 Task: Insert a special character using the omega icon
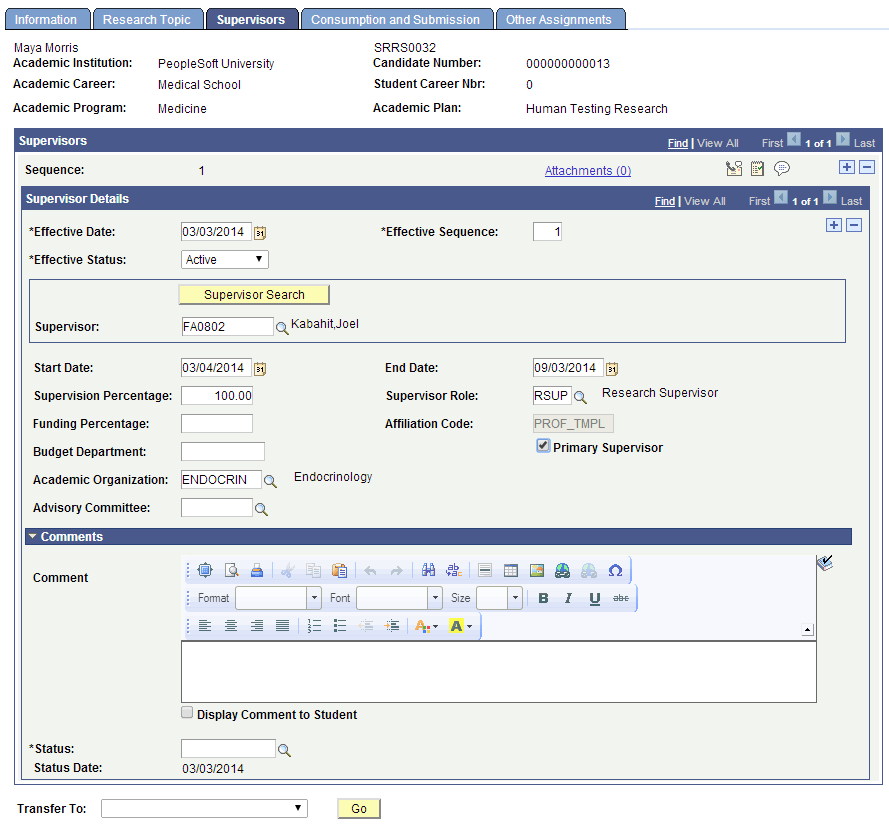[617, 570]
